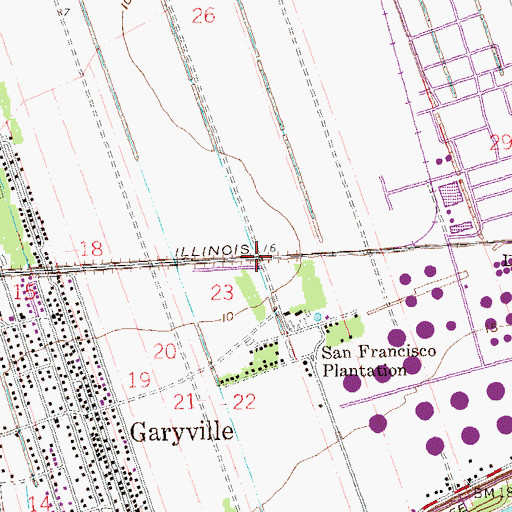Screen dimensions: 512x512
Task: Click section number 21
Action: 184,401
